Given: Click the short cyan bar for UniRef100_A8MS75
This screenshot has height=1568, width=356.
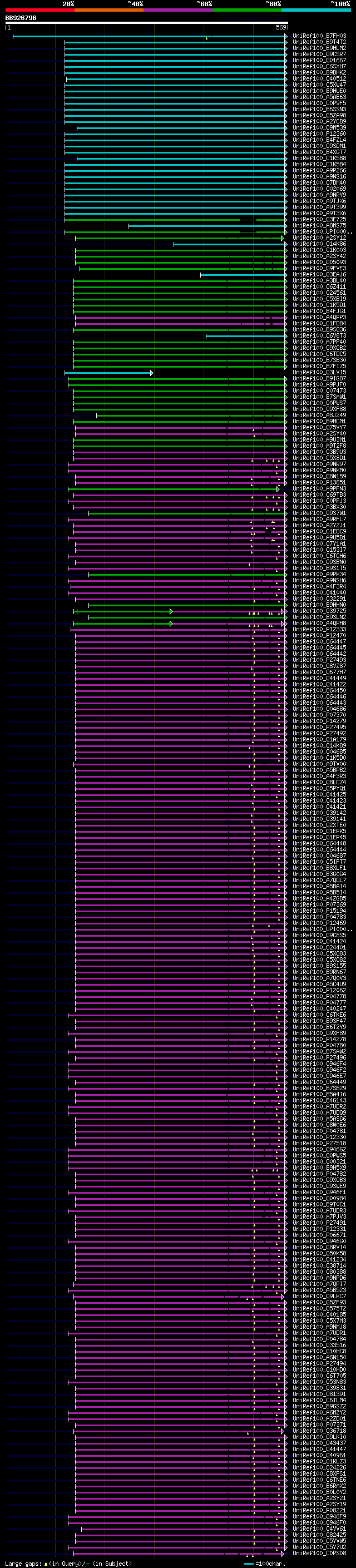Looking at the screenshot, I should pos(207,226).
